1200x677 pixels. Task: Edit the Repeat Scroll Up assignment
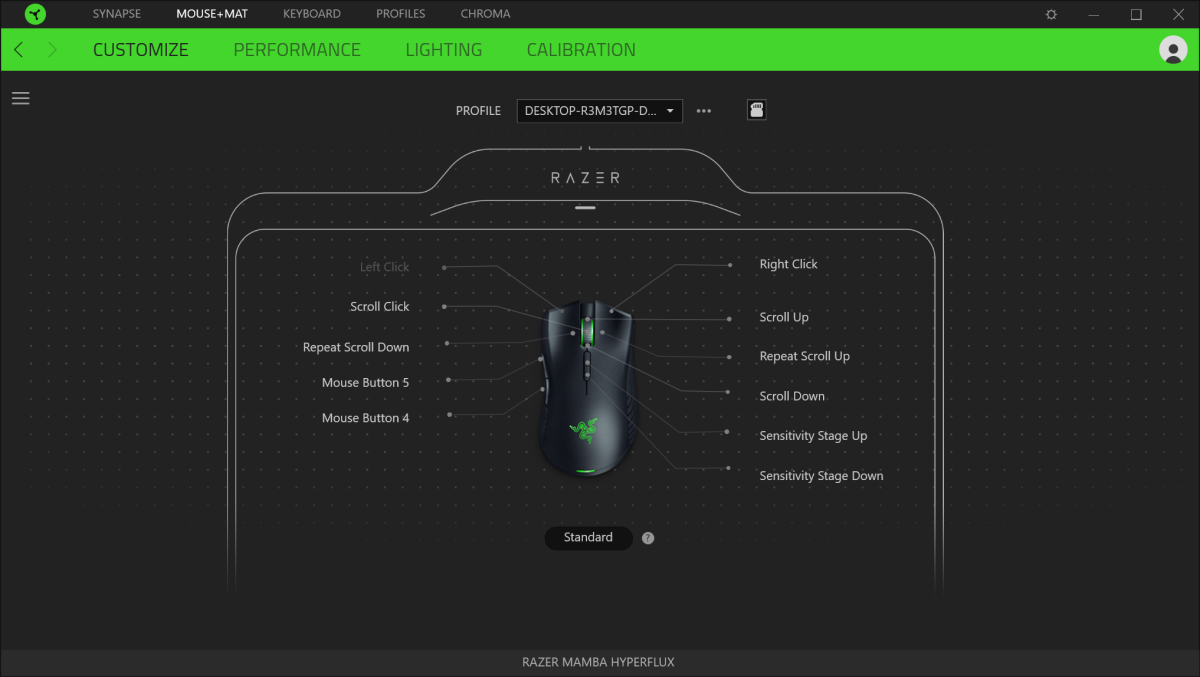(805, 357)
